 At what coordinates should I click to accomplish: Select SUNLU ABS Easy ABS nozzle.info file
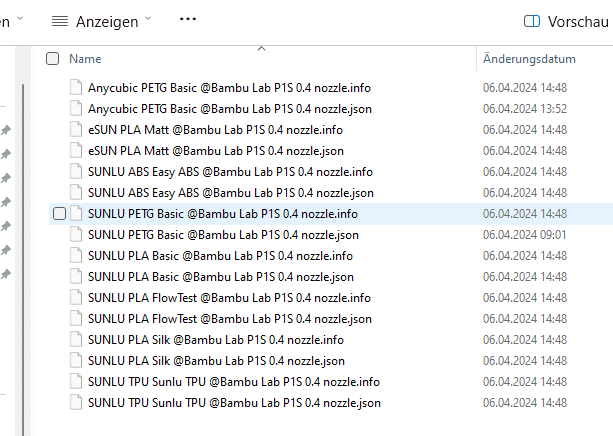(x=230, y=172)
